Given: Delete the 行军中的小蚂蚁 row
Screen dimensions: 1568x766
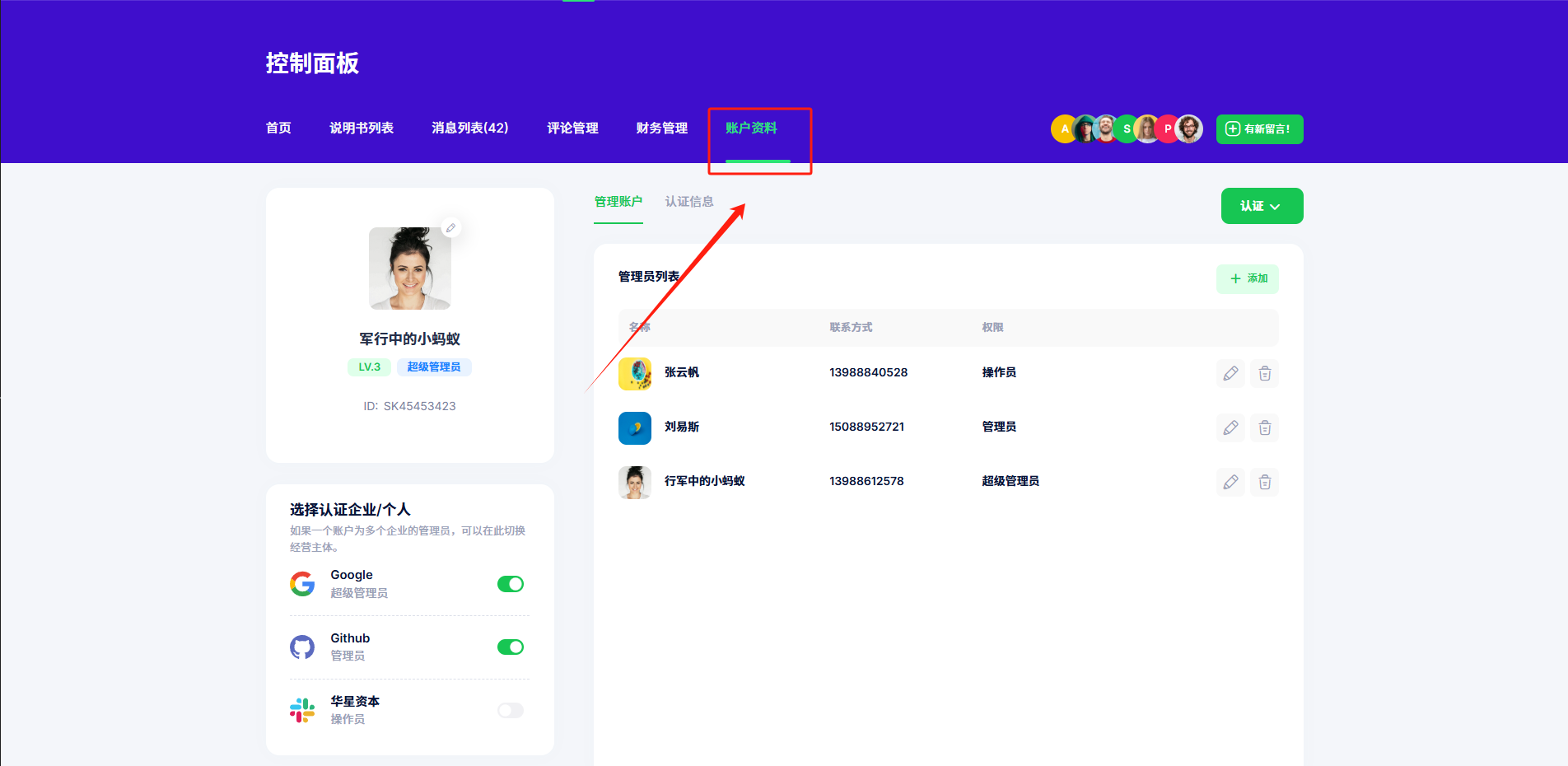Looking at the screenshot, I should 1265,482.
